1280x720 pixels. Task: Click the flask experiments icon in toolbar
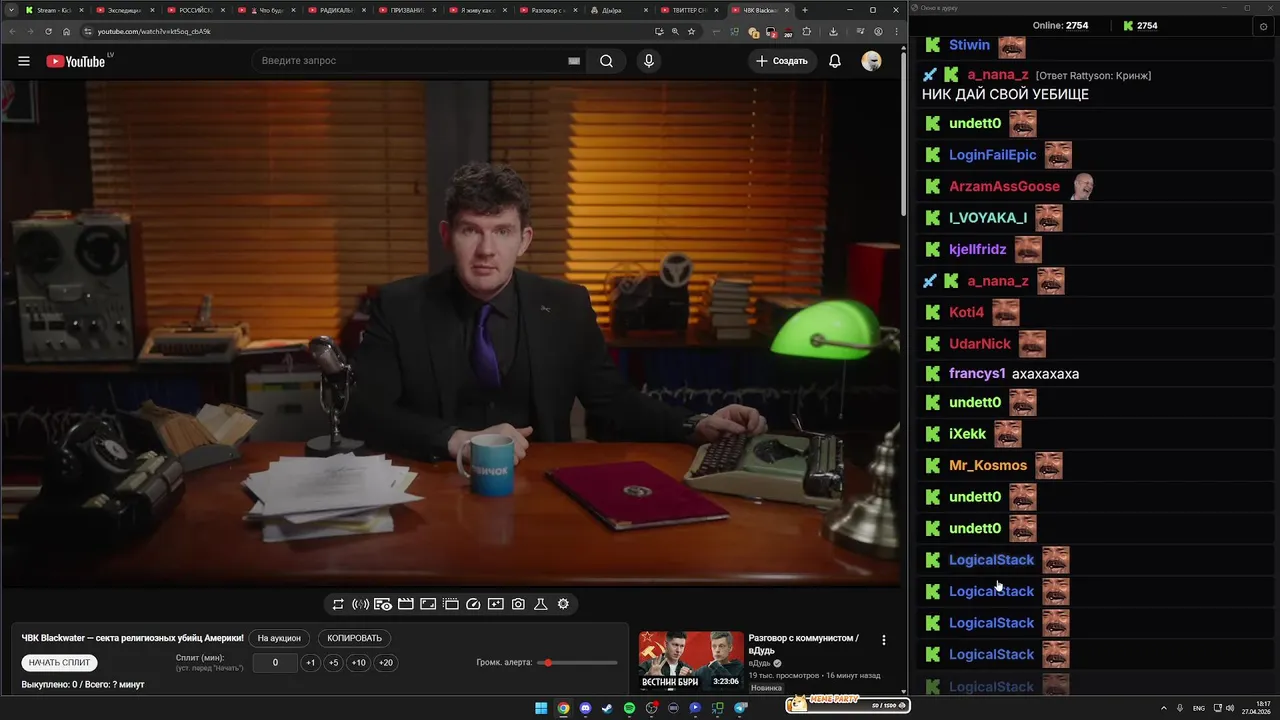[541, 604]
